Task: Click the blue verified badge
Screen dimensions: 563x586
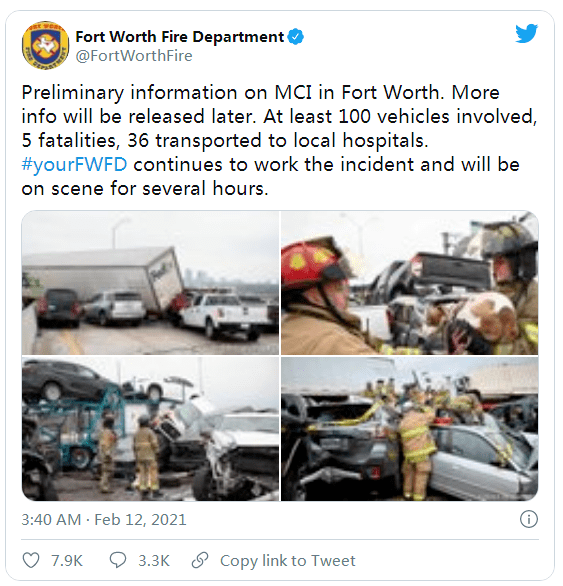Action: pos(296,37)
